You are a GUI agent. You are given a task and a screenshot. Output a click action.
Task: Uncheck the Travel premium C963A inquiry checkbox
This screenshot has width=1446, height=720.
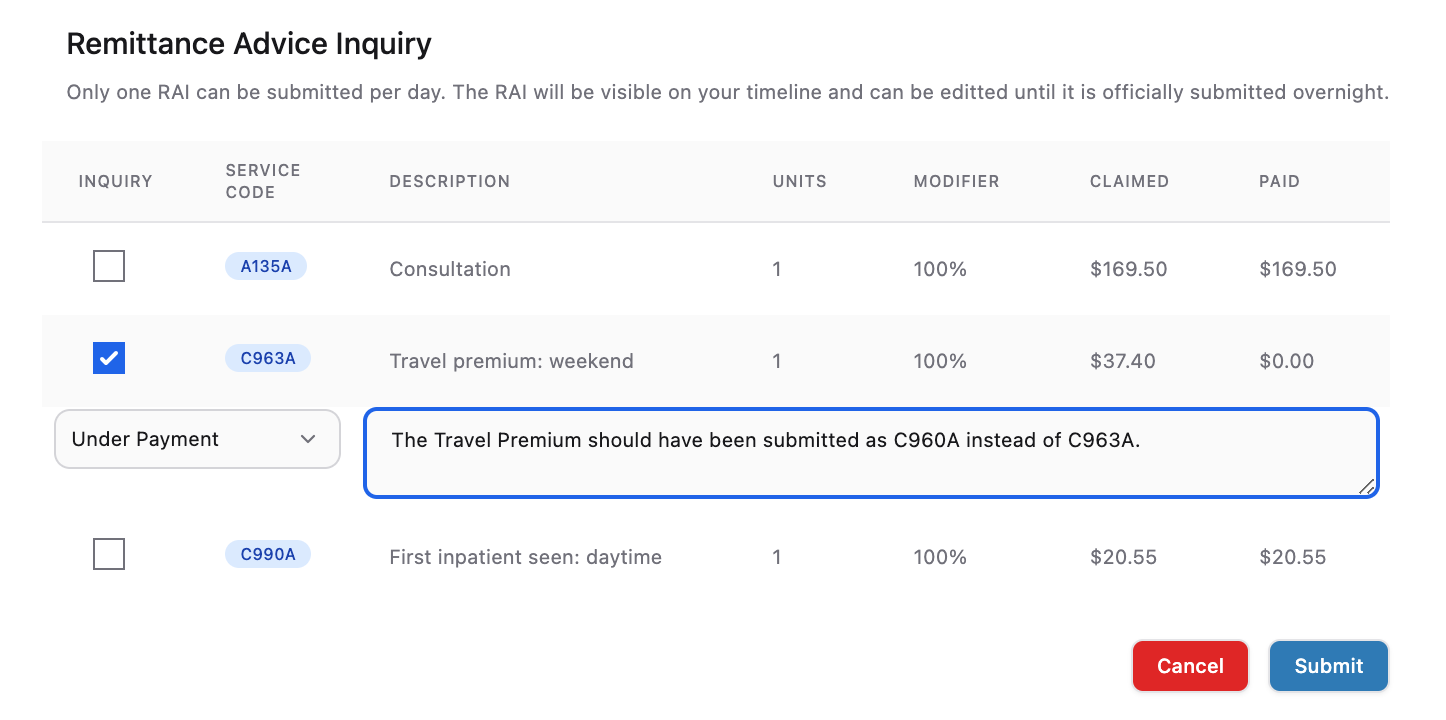pyautogui.click(x=109, y=358)
